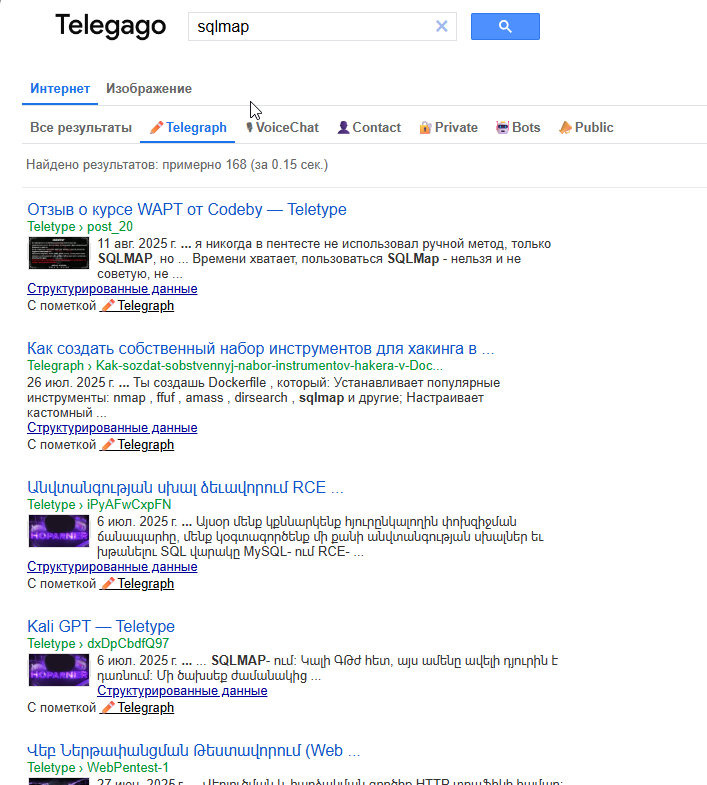Select the Private filter tab

tap(448, 128)
